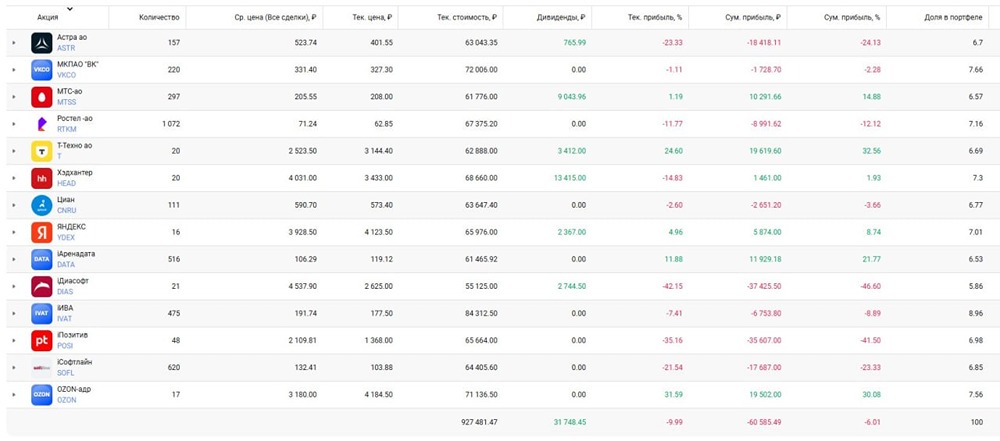Expand the Астра ао row arrow
This screenshot has width=1000, height=441.
click(x=13, y=43)
